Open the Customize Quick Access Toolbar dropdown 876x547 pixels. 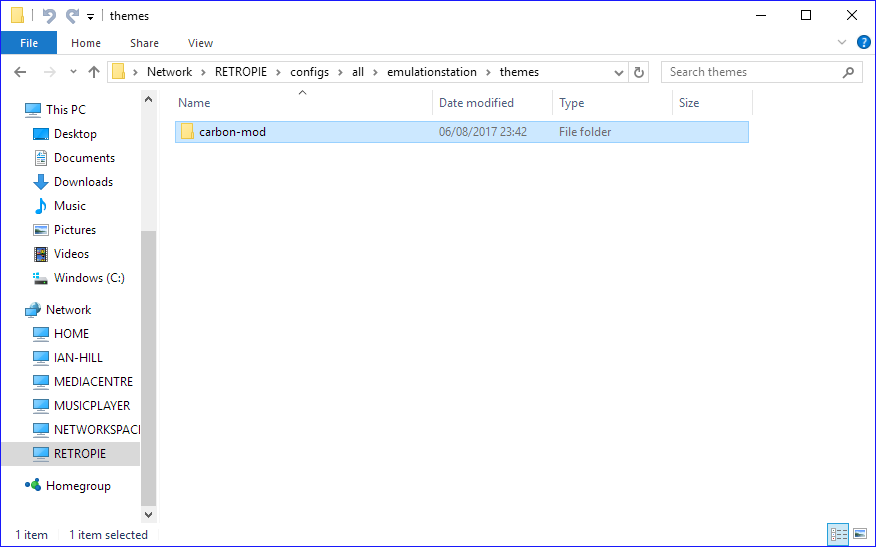[x=91, y=16]
